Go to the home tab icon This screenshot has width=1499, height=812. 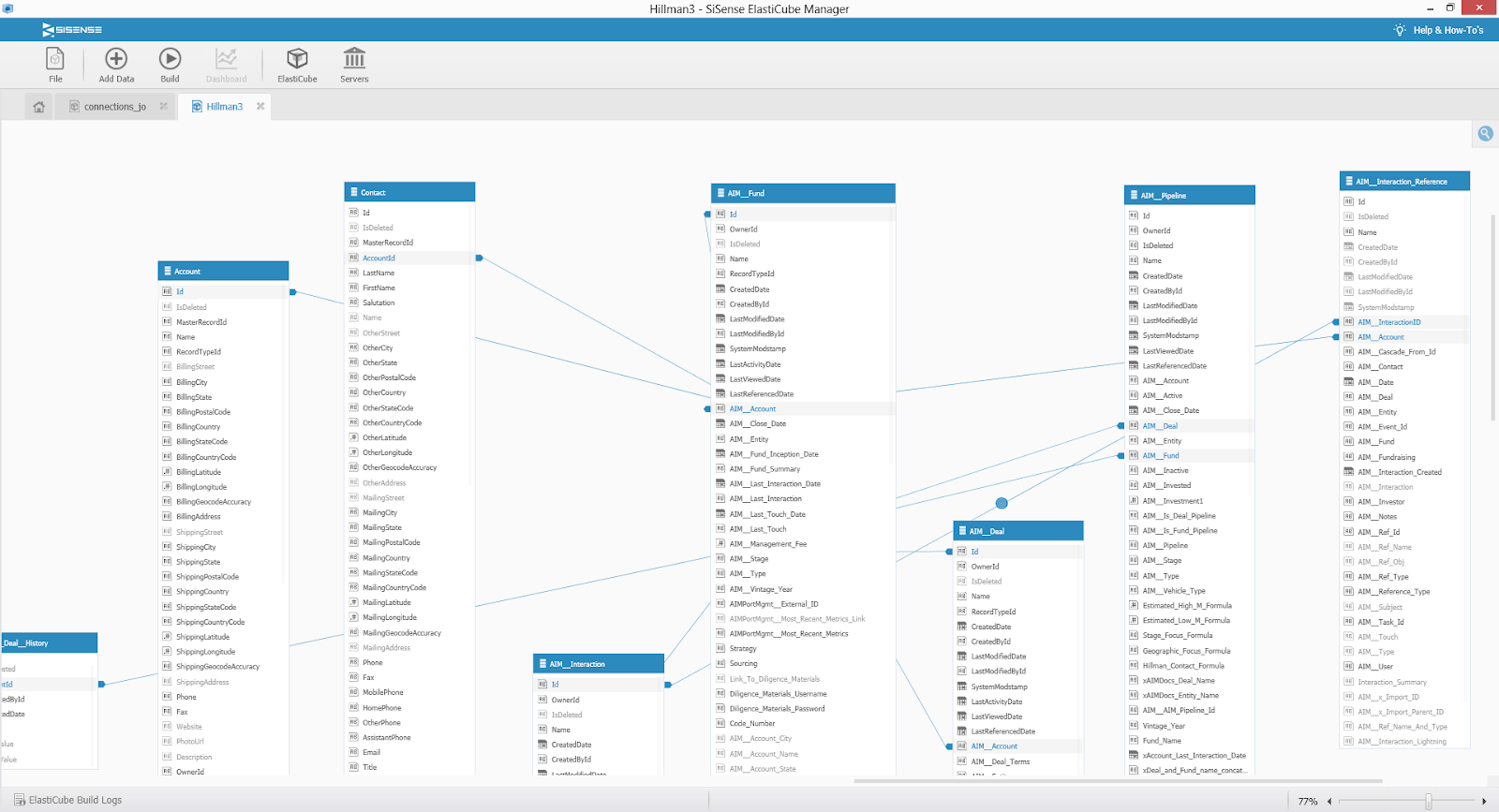[39, 107]
